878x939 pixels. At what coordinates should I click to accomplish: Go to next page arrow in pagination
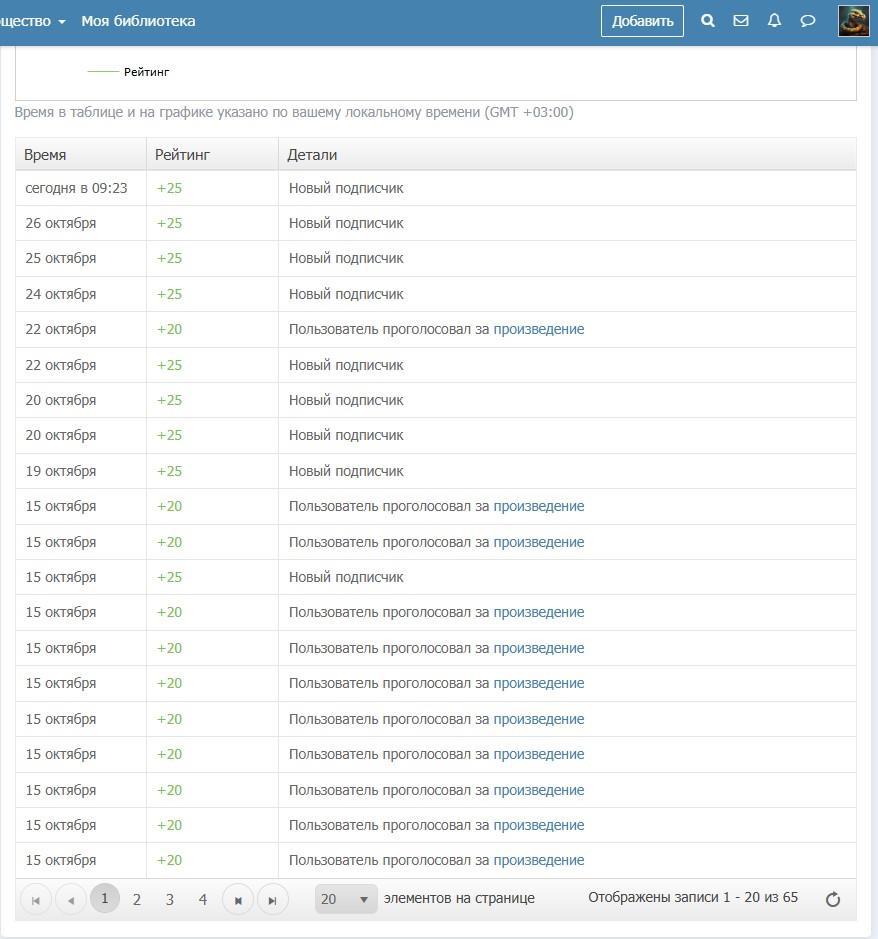click(238, 900)
